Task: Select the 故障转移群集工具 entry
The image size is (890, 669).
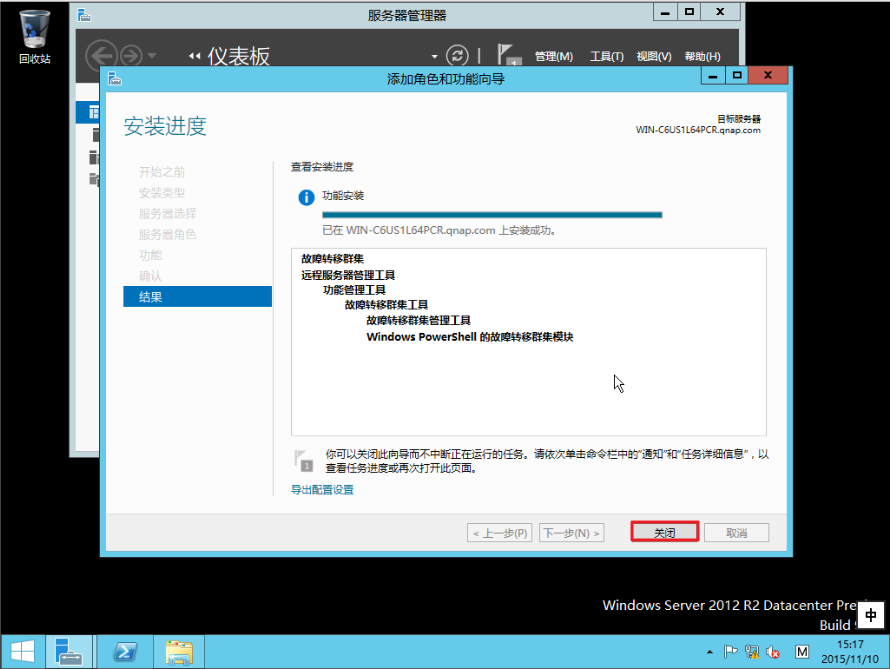Action: [386, 305]
